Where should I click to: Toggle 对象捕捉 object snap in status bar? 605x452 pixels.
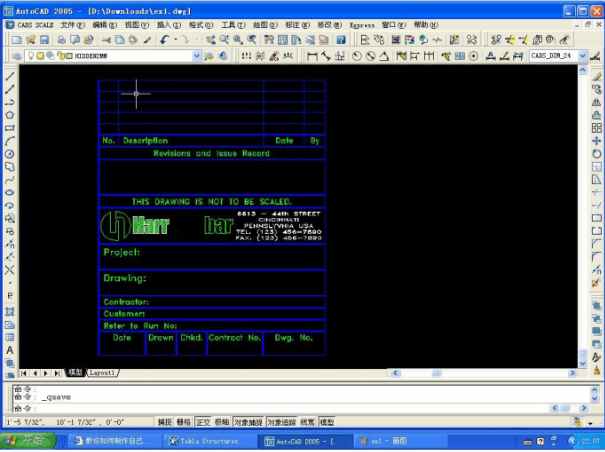click(x=248, y=422)
